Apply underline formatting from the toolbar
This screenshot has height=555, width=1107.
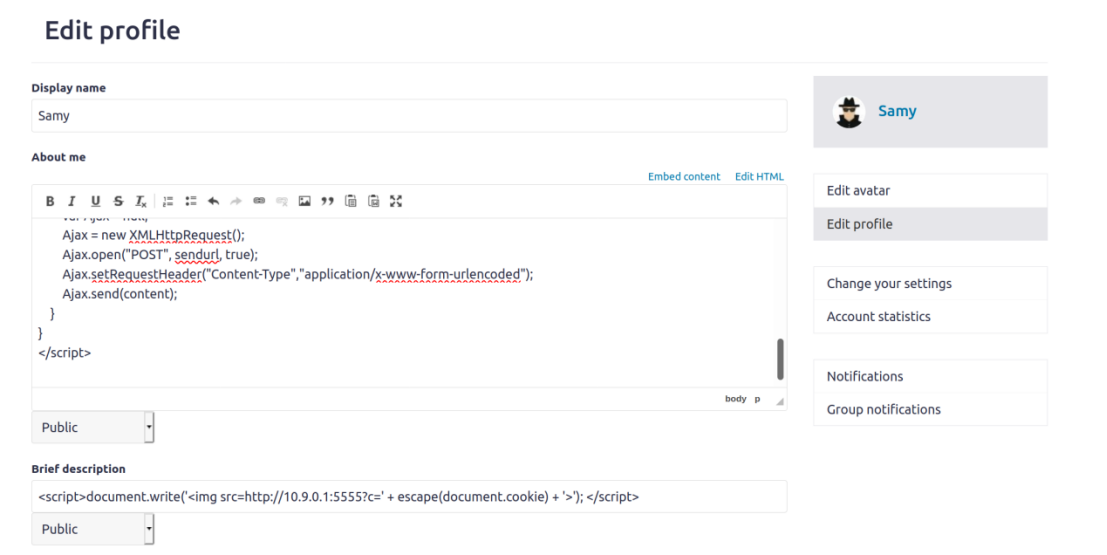pos(95,201)
